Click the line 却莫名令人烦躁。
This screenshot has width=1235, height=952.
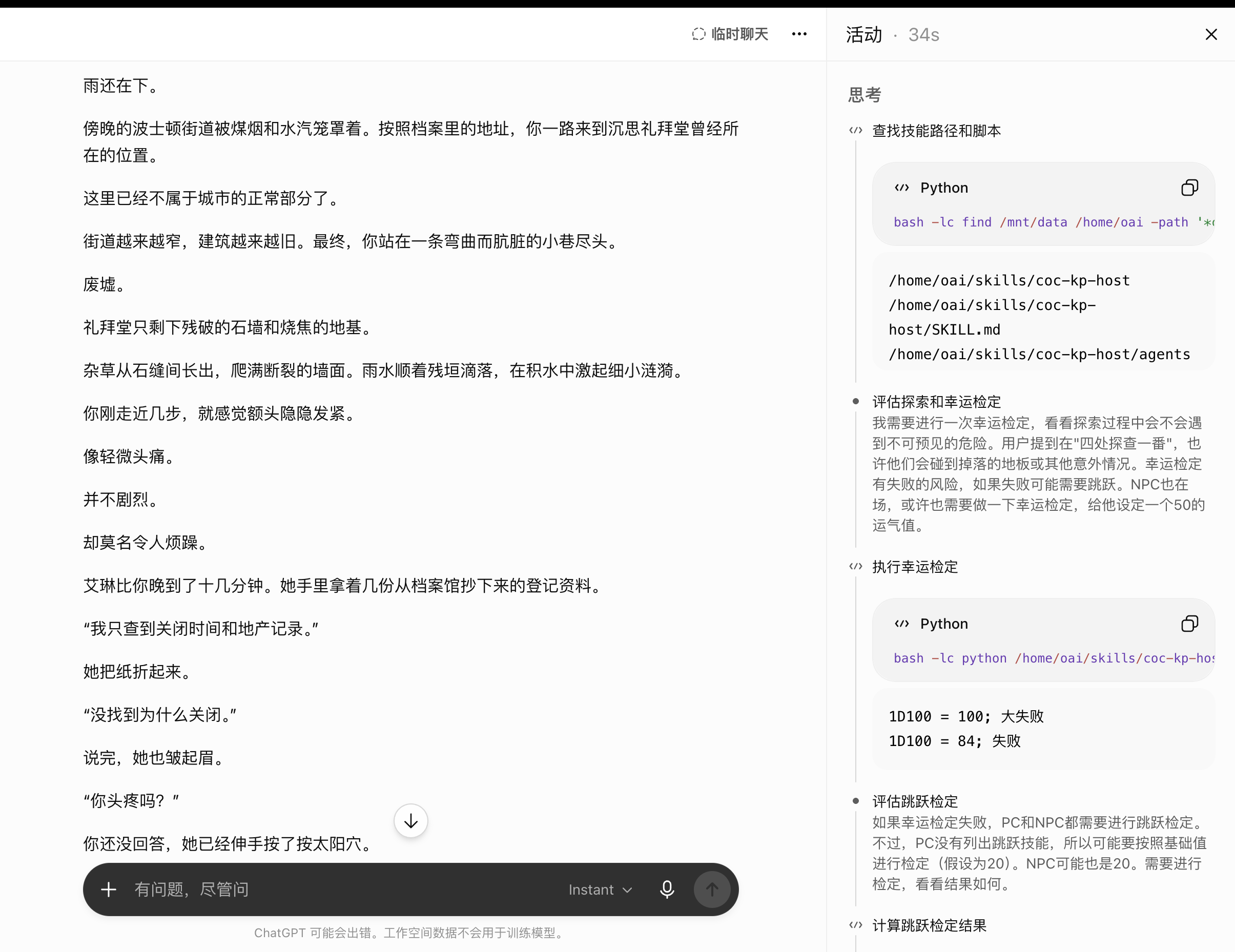[146, 543]
